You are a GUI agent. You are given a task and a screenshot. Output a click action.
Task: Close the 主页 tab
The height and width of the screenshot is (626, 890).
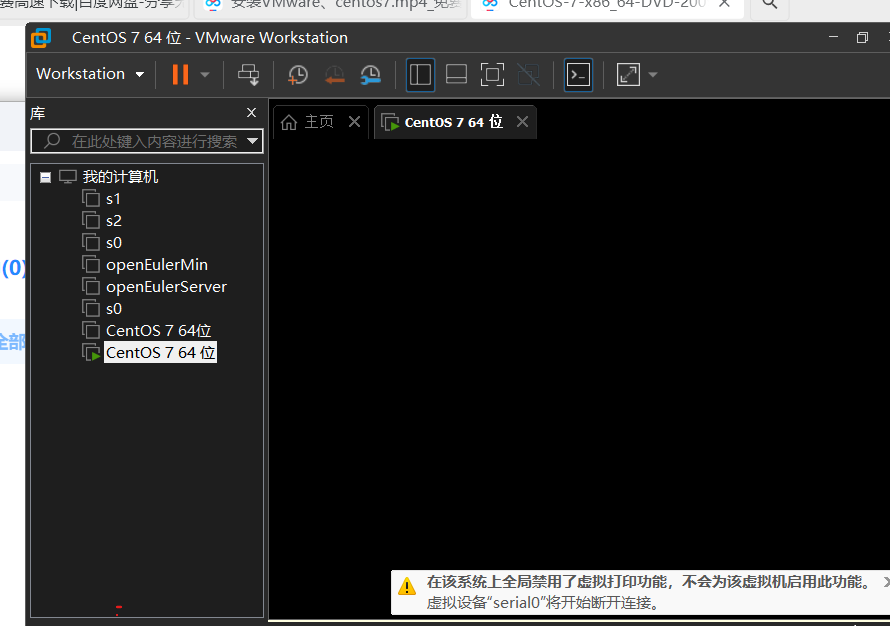[x=354, y=121]
